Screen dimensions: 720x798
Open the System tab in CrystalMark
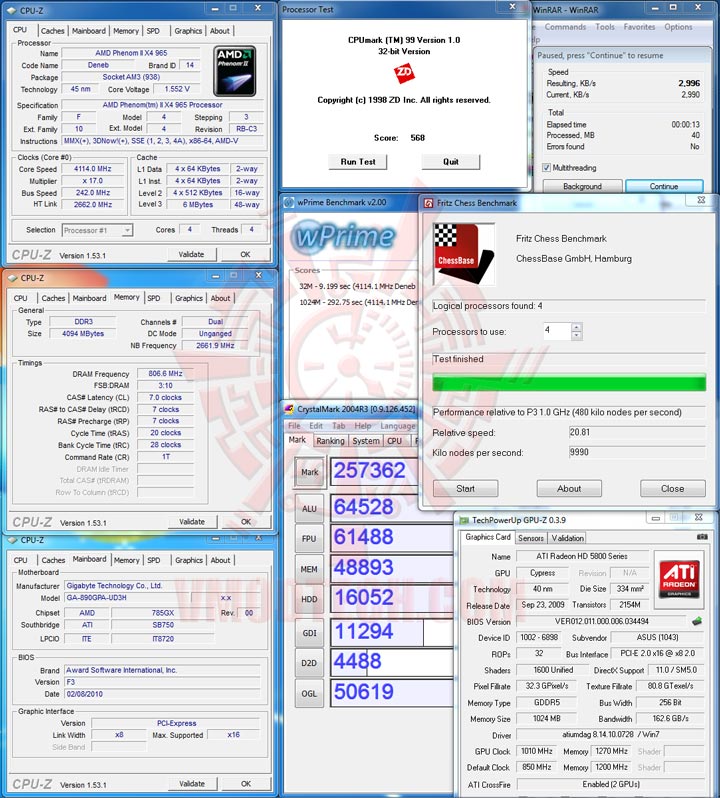(x=366, y=441)
